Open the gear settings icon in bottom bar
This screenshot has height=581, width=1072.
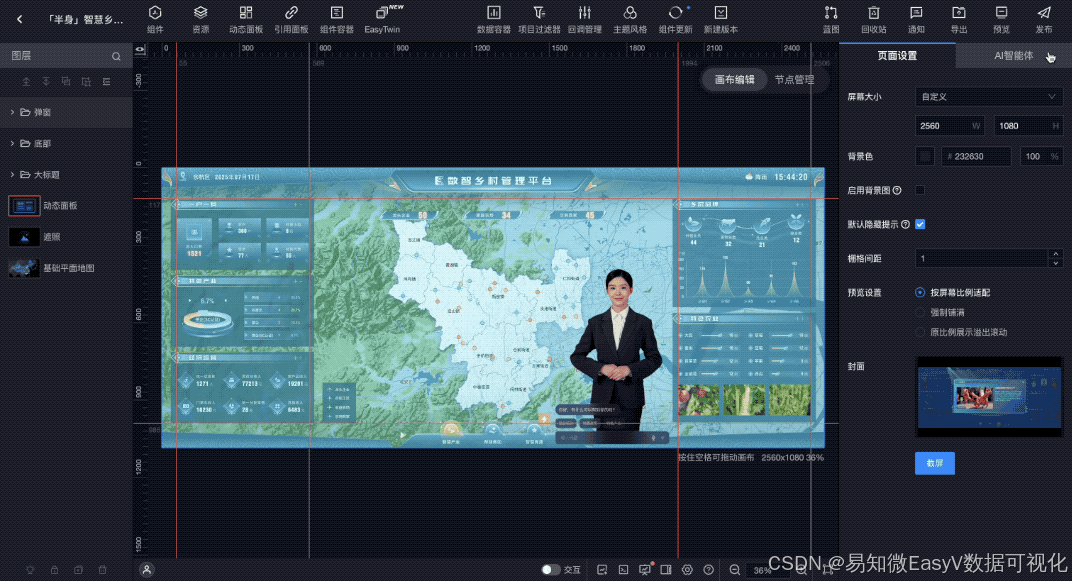pos(687,569)
